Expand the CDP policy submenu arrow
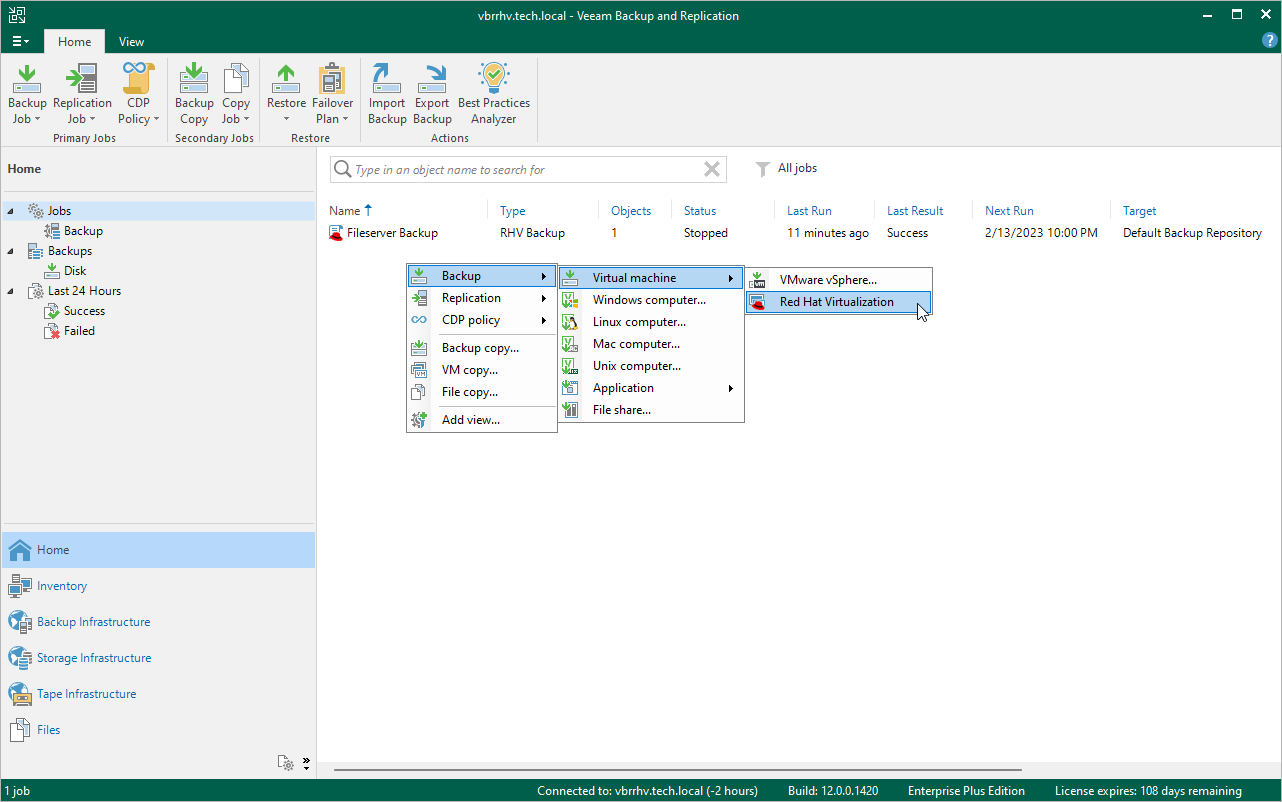 [x=544, y=320]
